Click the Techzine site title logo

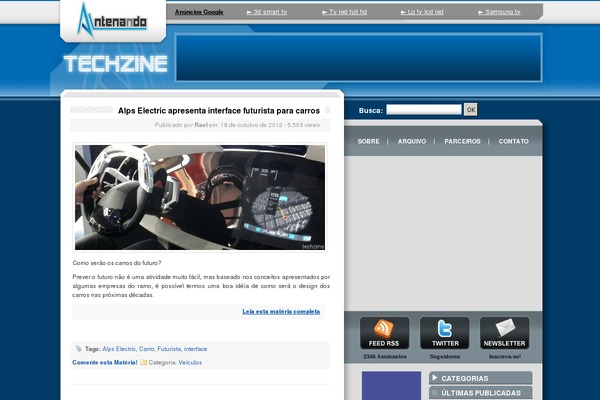click(x=116, y=64)
